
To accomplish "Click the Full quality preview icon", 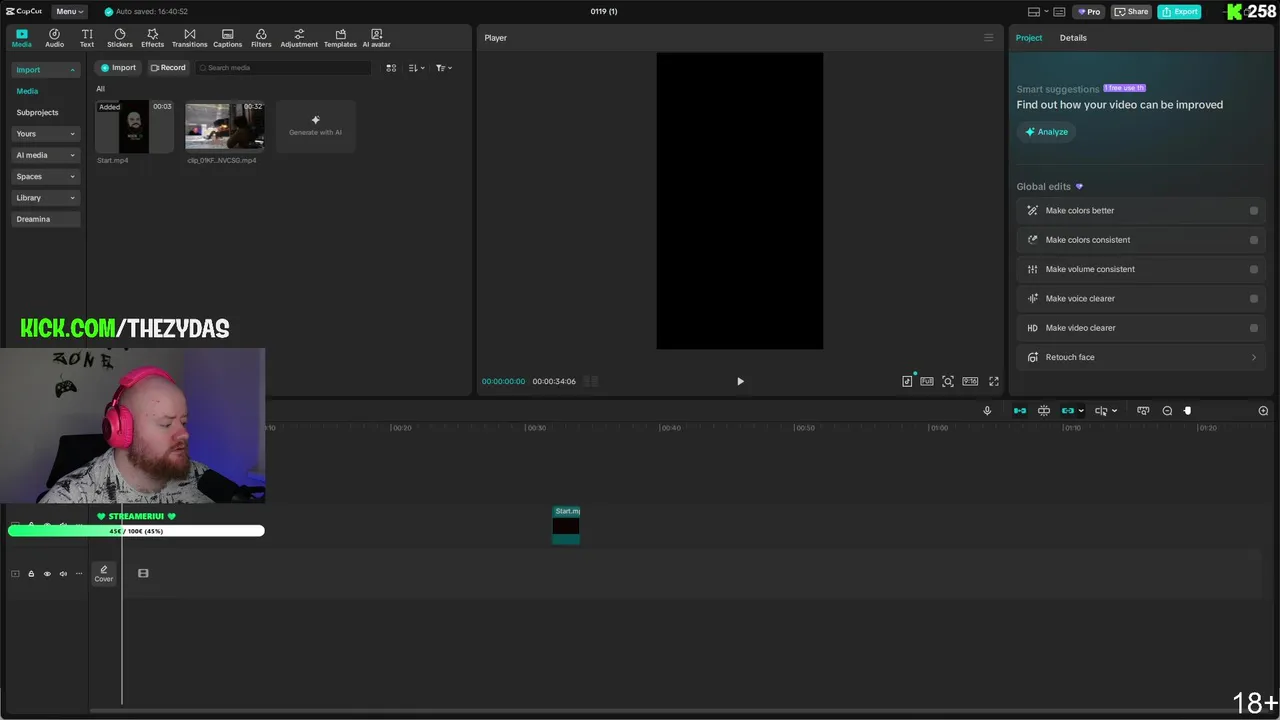I will coord(927,381).
